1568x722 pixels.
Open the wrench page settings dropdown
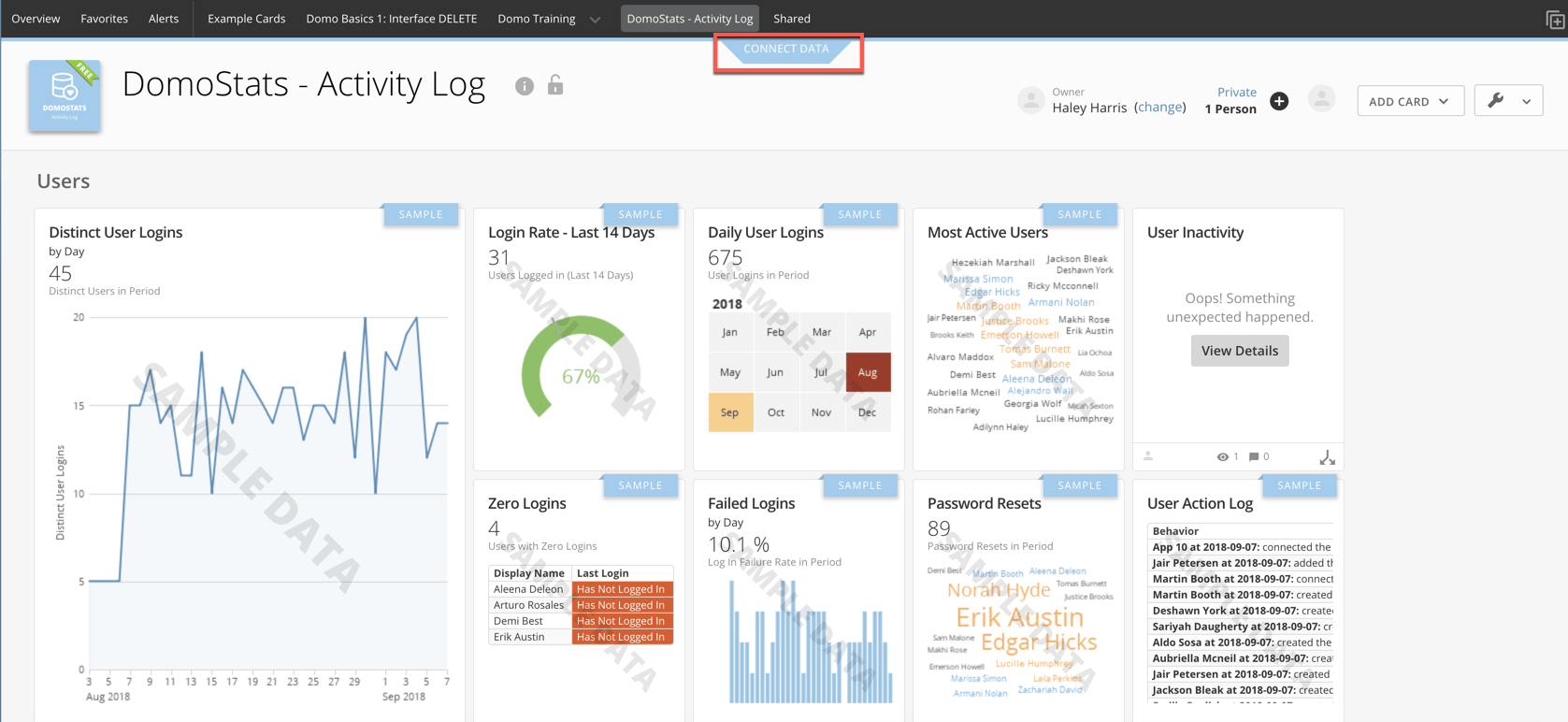pyautogui.click(x=1508, y=101)
